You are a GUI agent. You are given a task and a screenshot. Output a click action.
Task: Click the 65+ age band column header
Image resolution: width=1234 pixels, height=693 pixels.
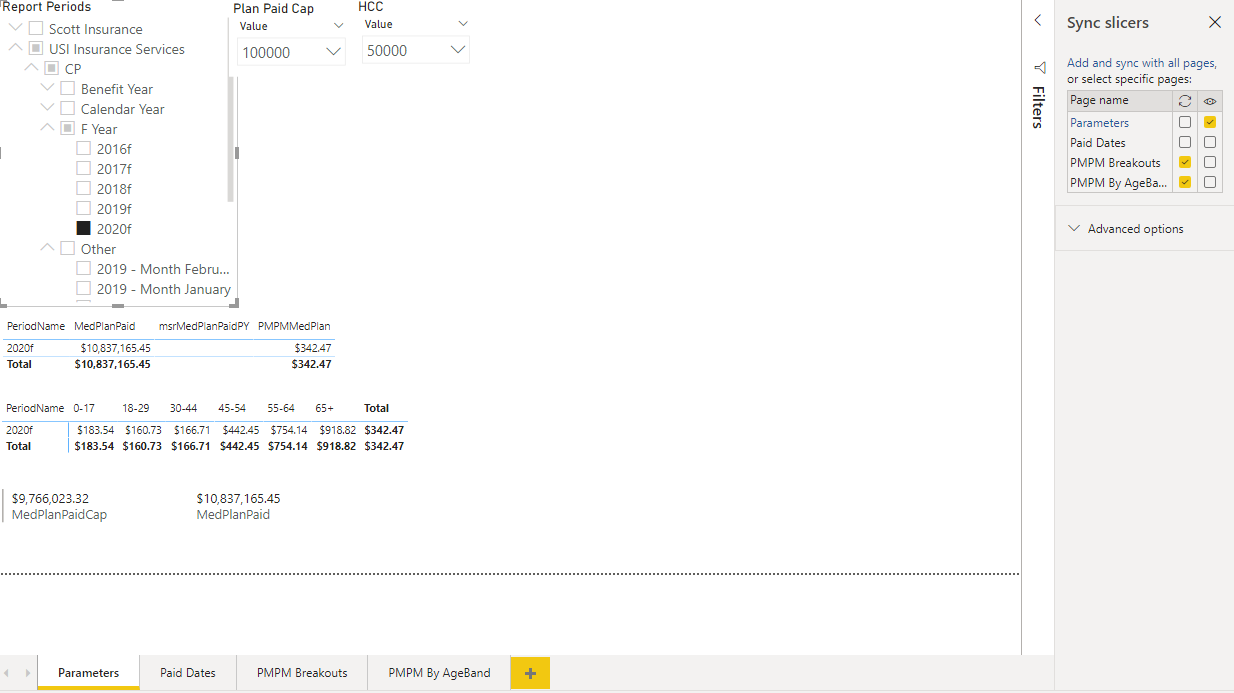point(325,408)
